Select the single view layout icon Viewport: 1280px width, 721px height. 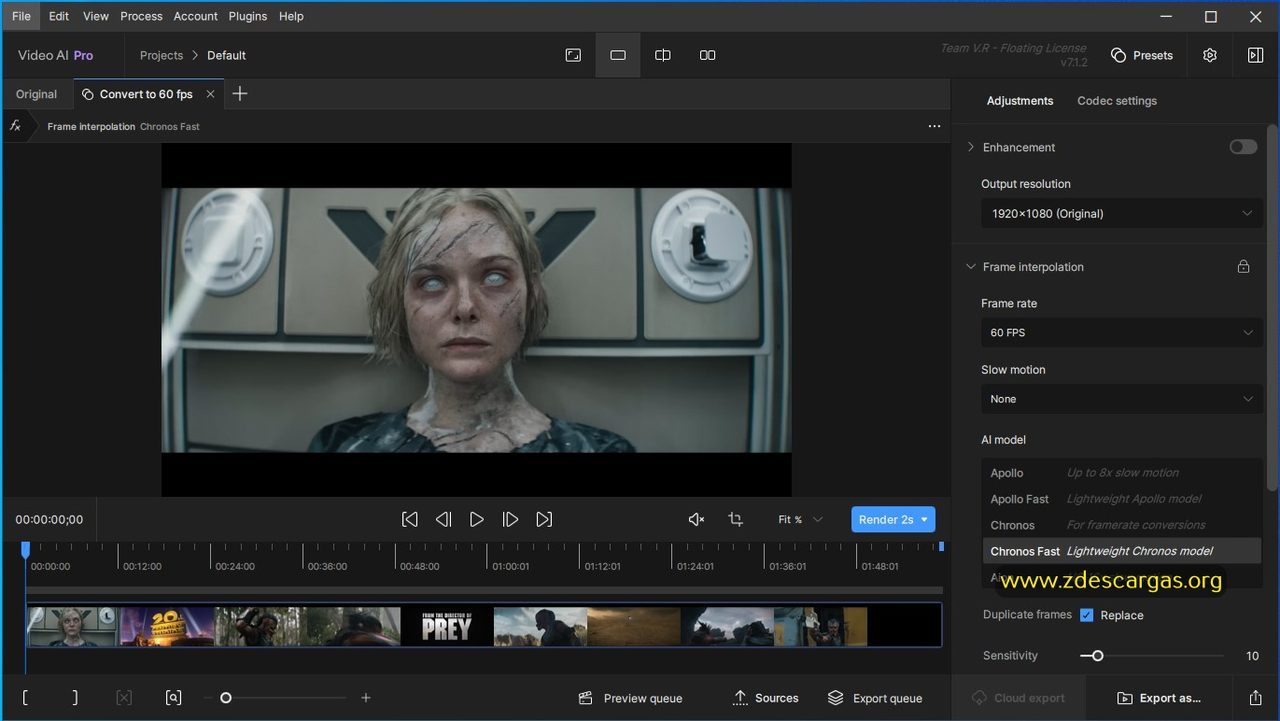click(x=618, y=55)
